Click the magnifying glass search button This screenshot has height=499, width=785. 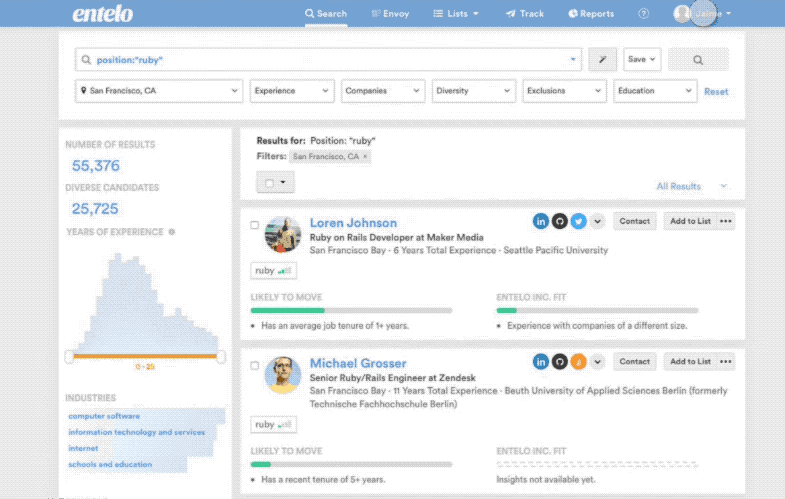(698, 60)
